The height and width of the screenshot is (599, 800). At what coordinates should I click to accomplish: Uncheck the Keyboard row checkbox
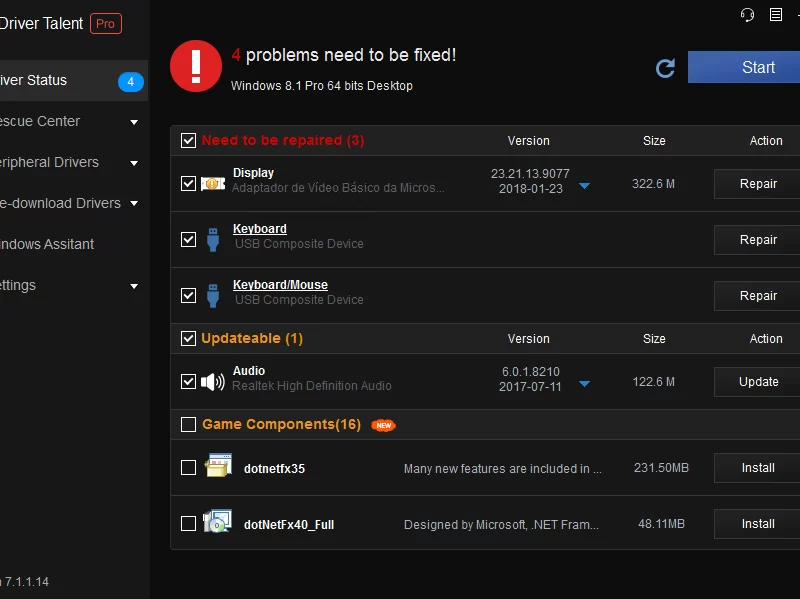tap(188, 239)
